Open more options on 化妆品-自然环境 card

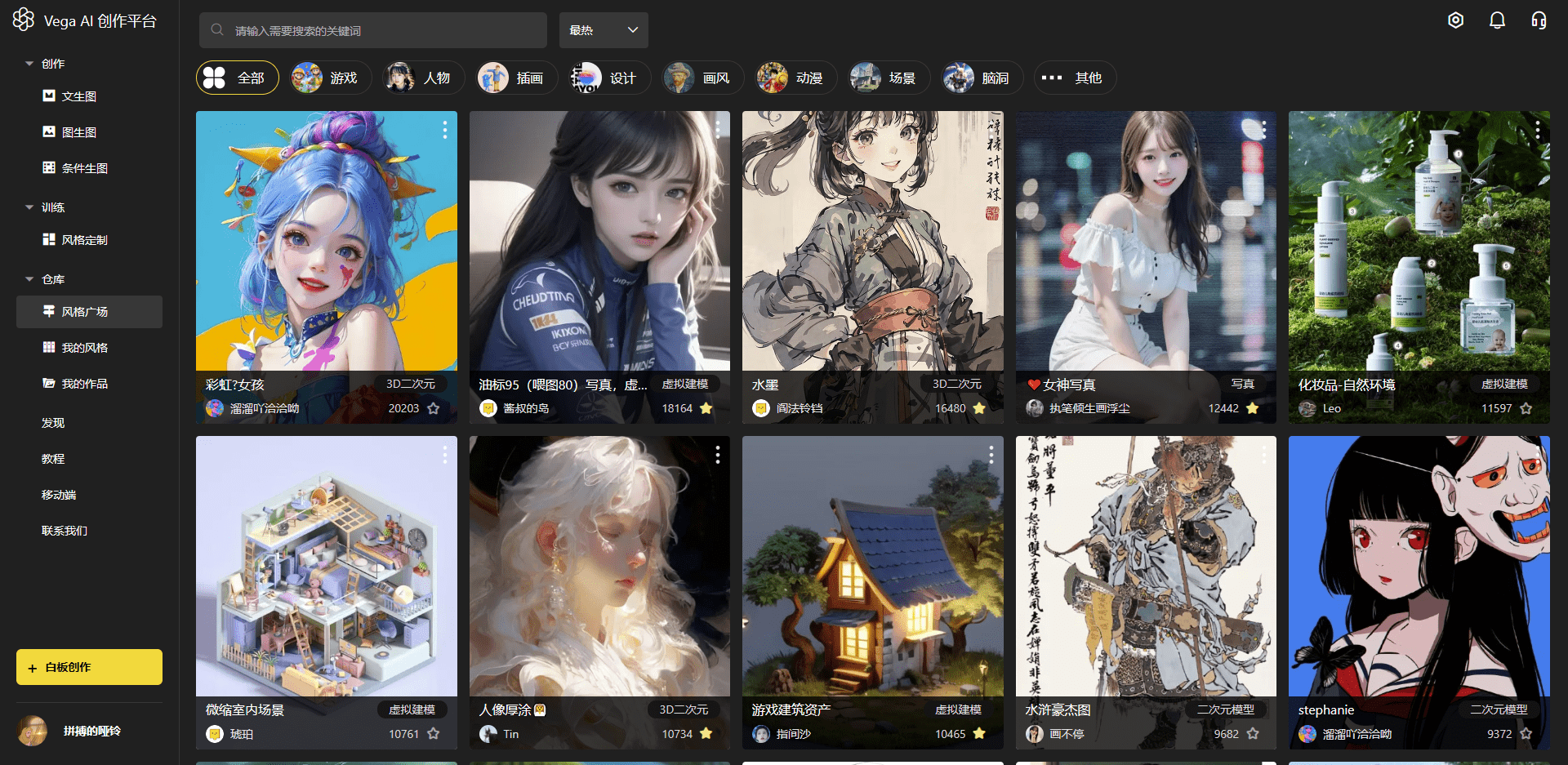pyautogui.click(x=1538, y=129)
